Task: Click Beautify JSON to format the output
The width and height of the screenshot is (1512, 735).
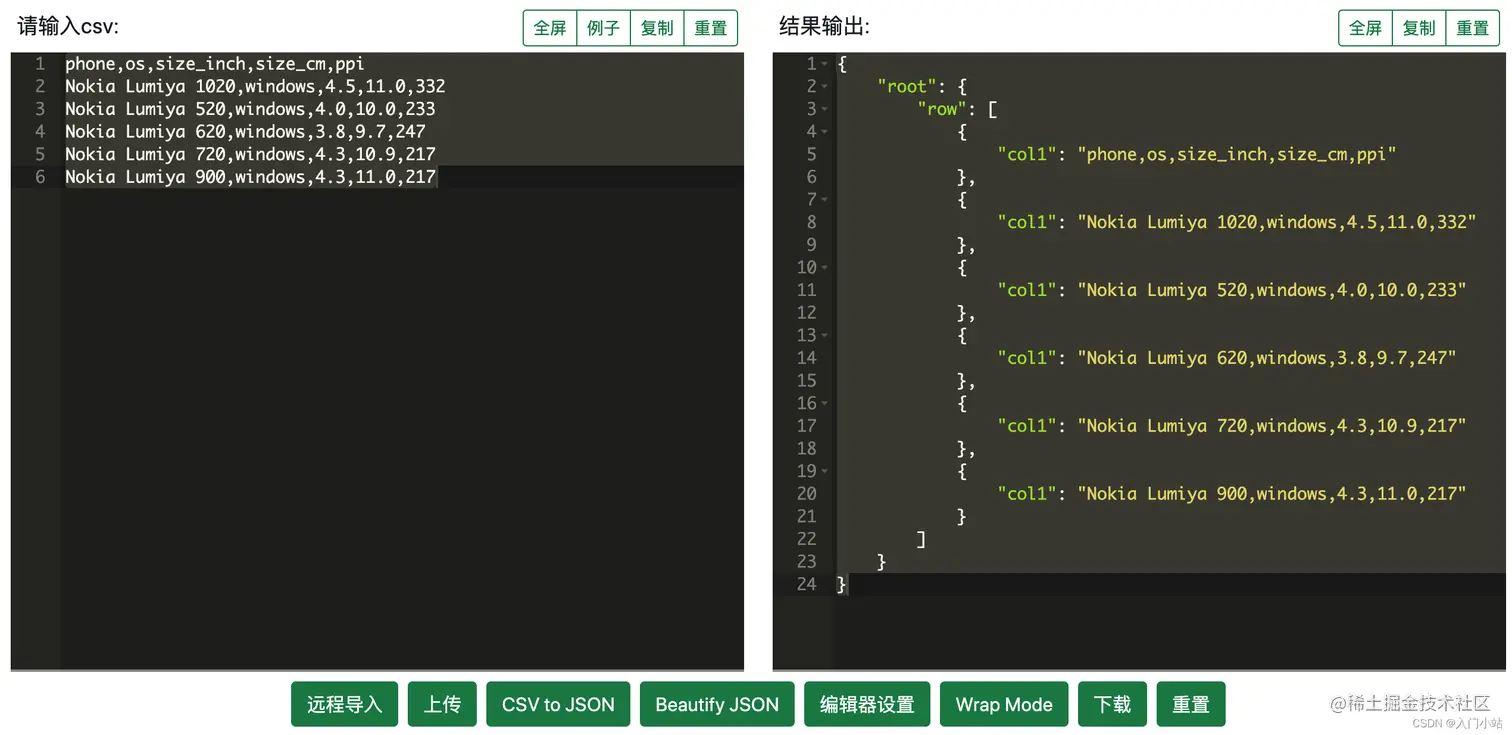Action: click(717, 704)
